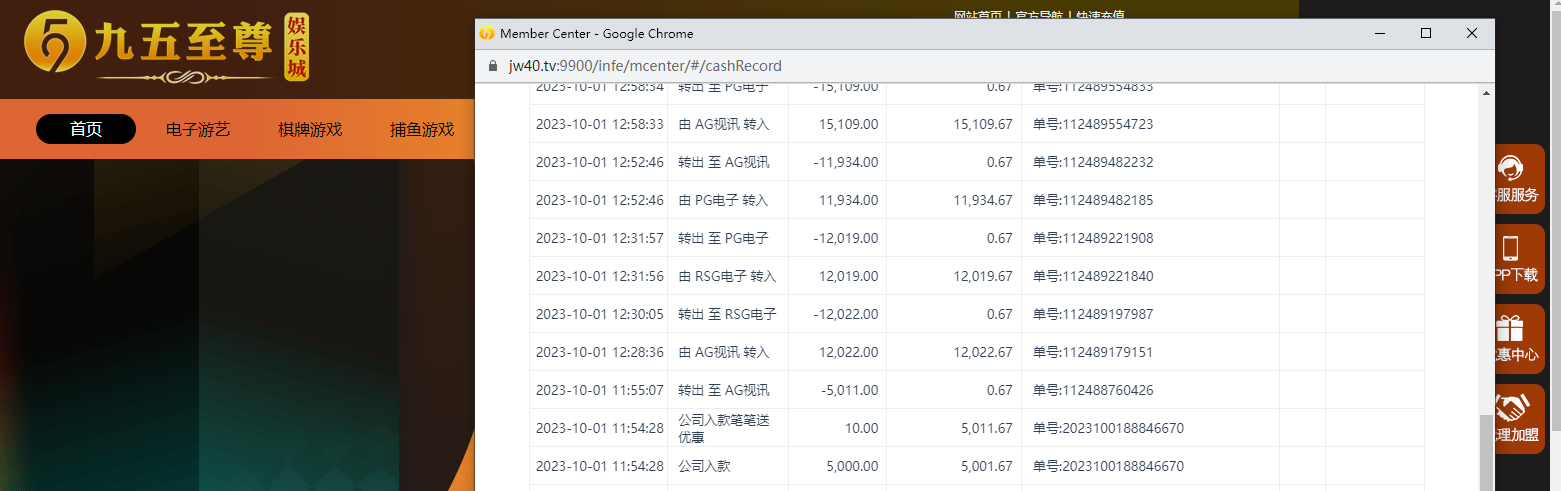
Task: Click the amount 12,019.00
Action: pyautogui.click(x=848, y=276)
